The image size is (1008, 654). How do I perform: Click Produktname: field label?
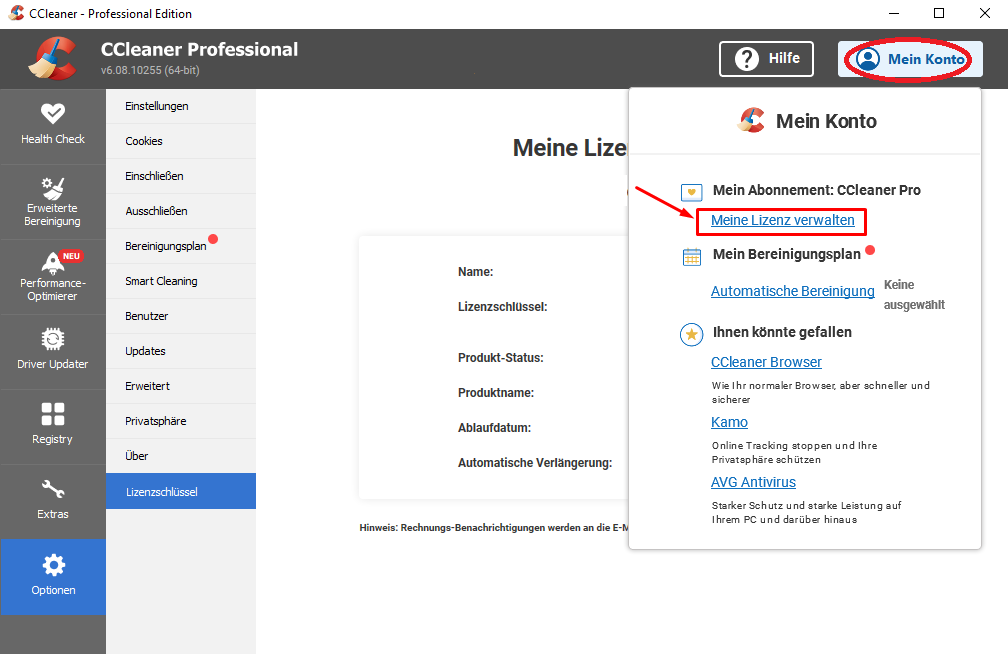point(496,393)
